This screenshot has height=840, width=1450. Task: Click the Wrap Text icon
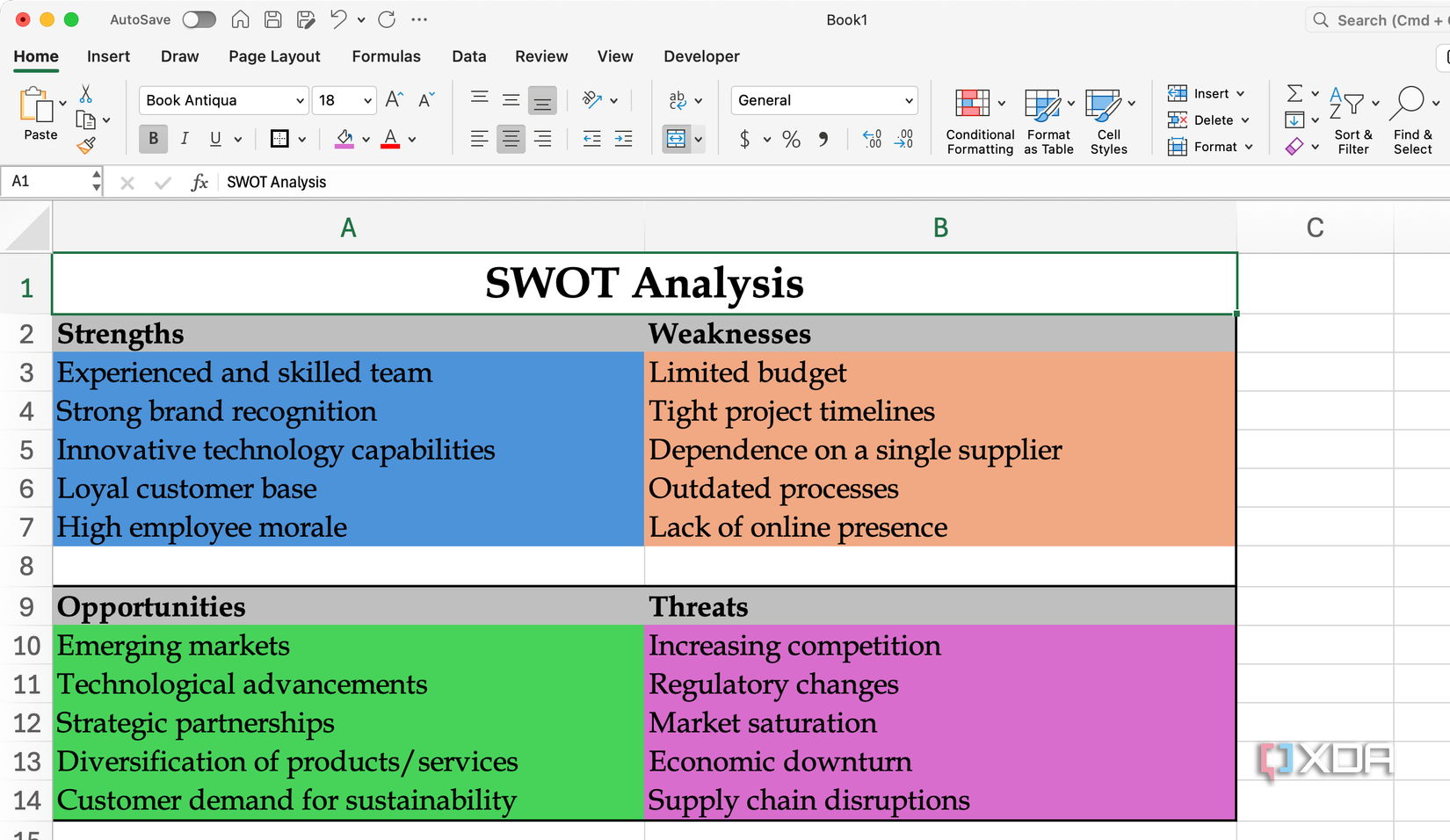click(x=678, y=99)
